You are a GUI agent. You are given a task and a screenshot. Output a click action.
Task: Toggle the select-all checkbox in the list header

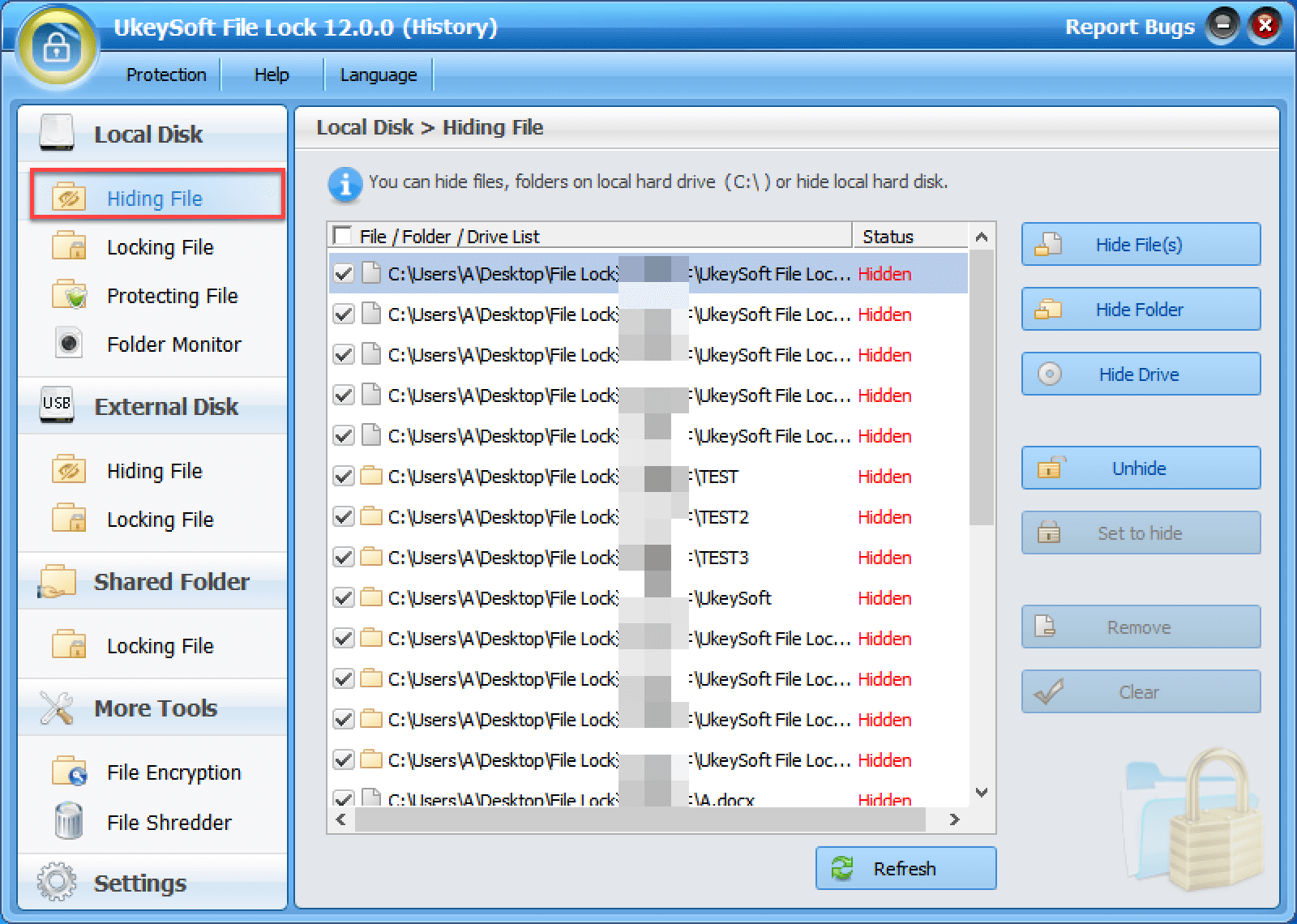tap(342, 235)
